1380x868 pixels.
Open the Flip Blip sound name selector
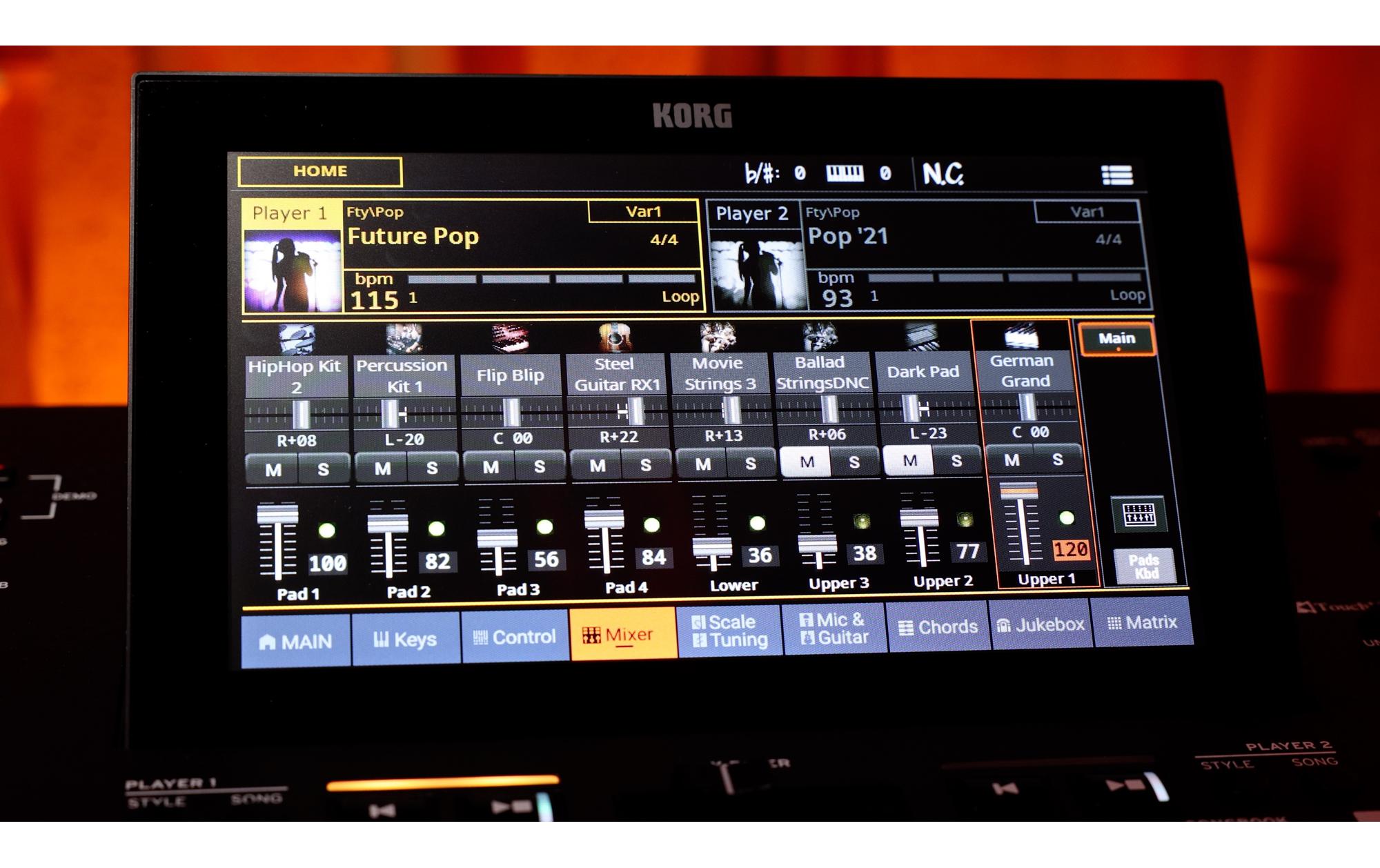pyautogui.click(x=511, y=375)
